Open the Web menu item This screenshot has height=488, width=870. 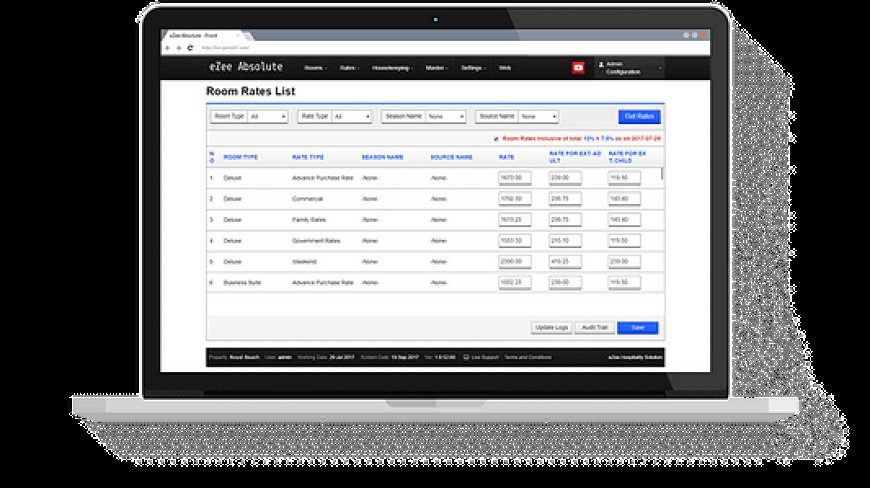click(504, 68)
